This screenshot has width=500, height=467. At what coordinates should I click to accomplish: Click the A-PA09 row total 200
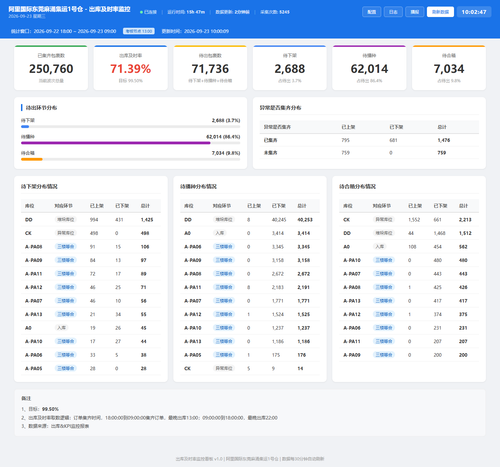463,355
